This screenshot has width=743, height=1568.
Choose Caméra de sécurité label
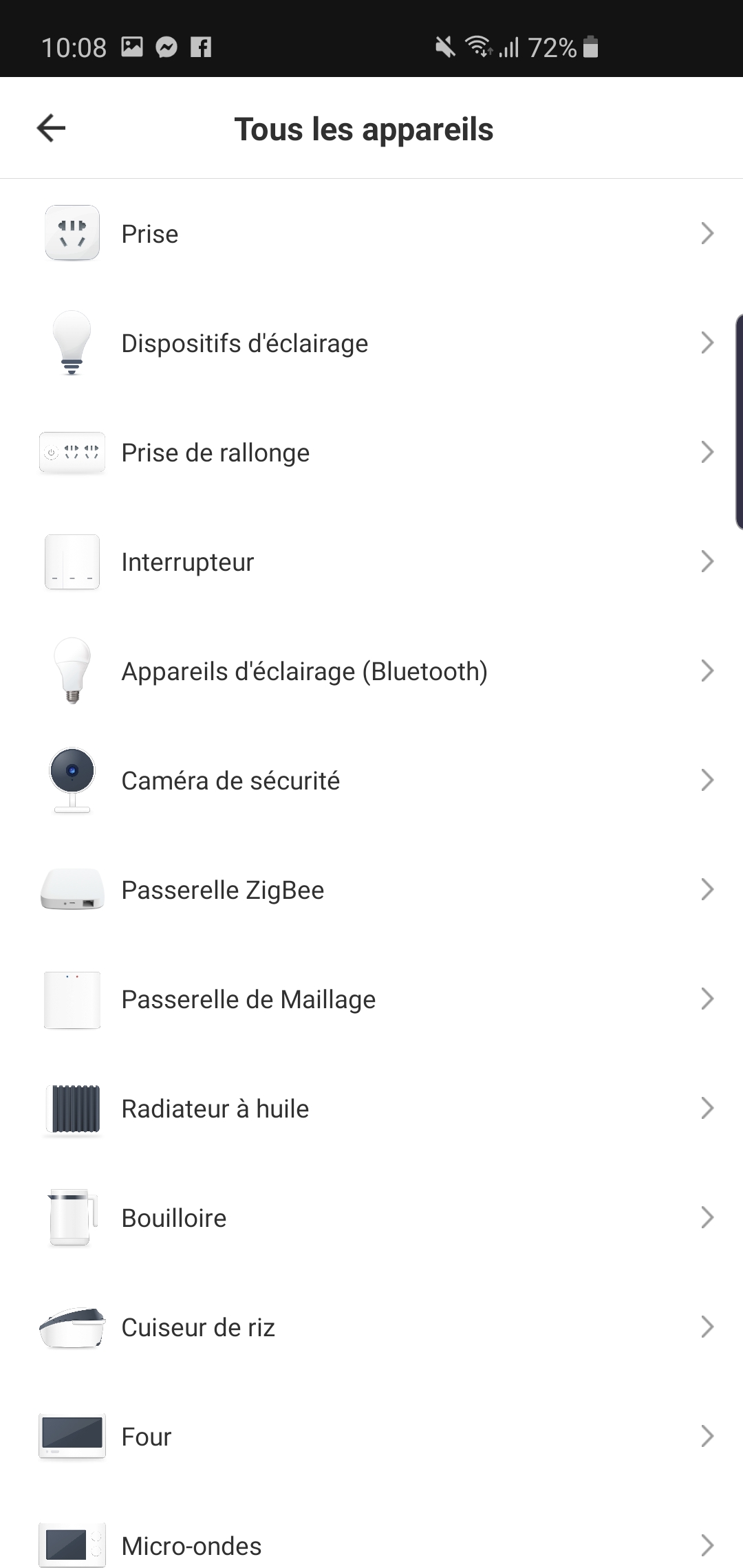coord(230,781)
